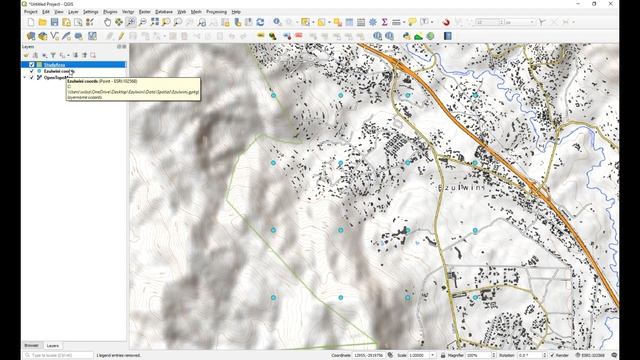640x360 pixels.
Task: Click Zoom to Layer
Action: point(178,22)
